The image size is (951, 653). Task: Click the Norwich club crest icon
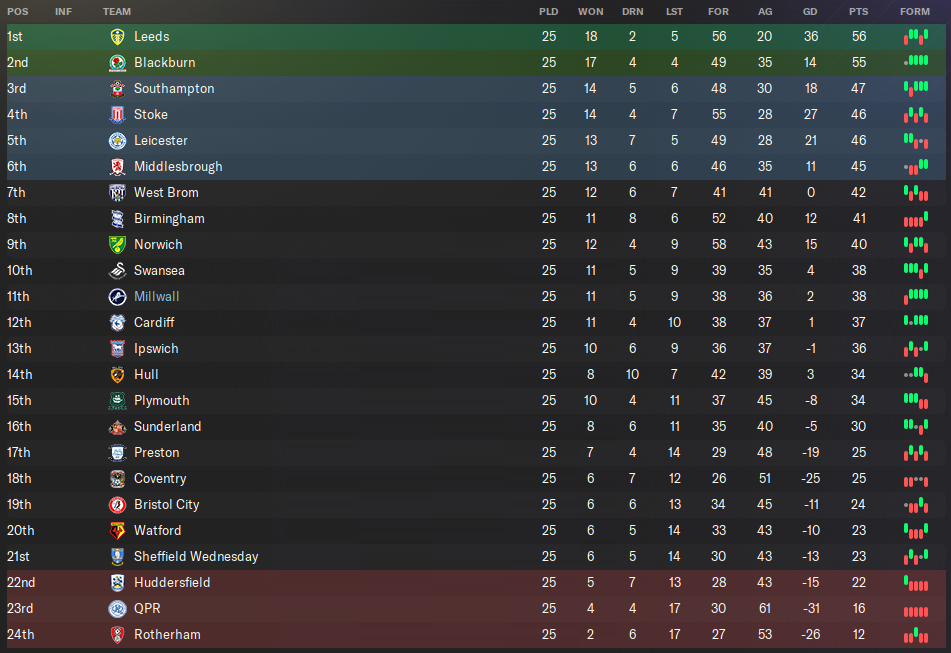117,245
